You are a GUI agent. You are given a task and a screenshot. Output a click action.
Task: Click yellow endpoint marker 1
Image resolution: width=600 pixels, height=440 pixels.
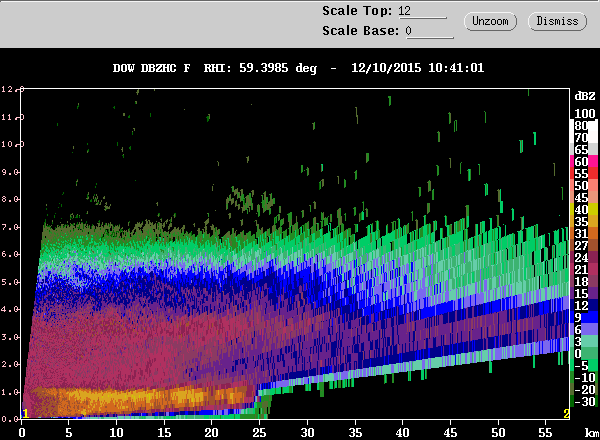pyautogui.click(x=25, y=414)
